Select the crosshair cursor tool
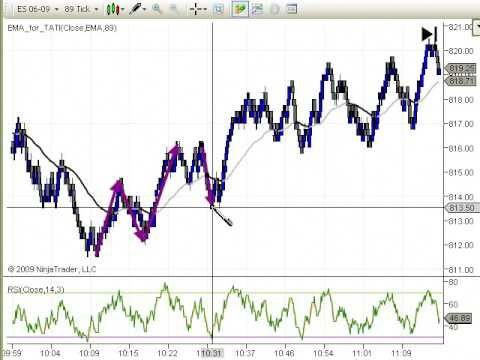480x360 pixels. tap(195, 9)
